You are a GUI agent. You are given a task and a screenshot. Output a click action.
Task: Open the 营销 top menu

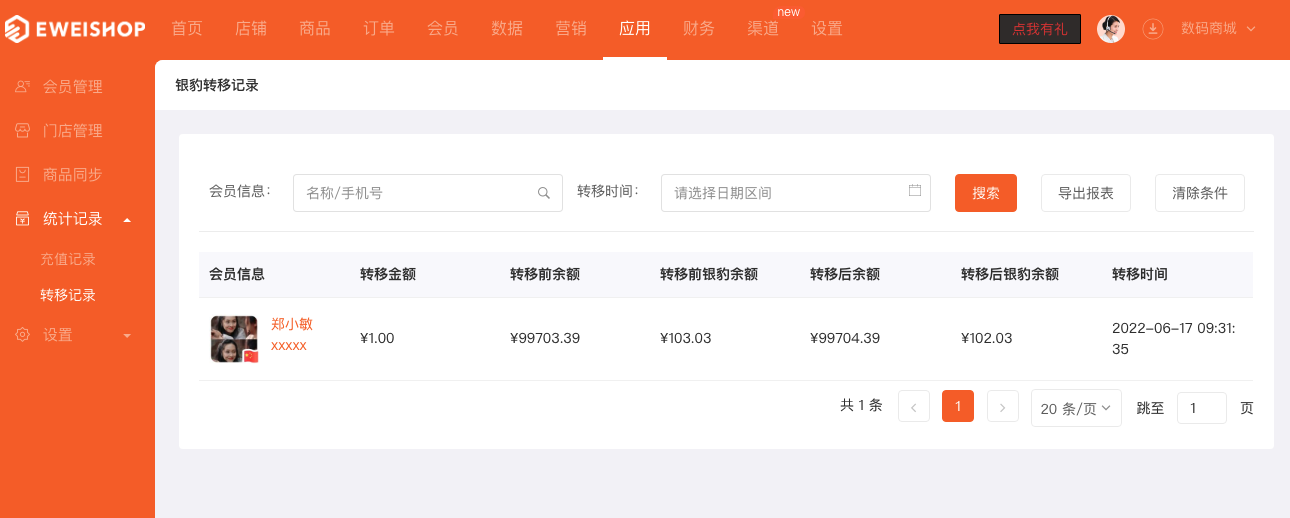[571, 29]
